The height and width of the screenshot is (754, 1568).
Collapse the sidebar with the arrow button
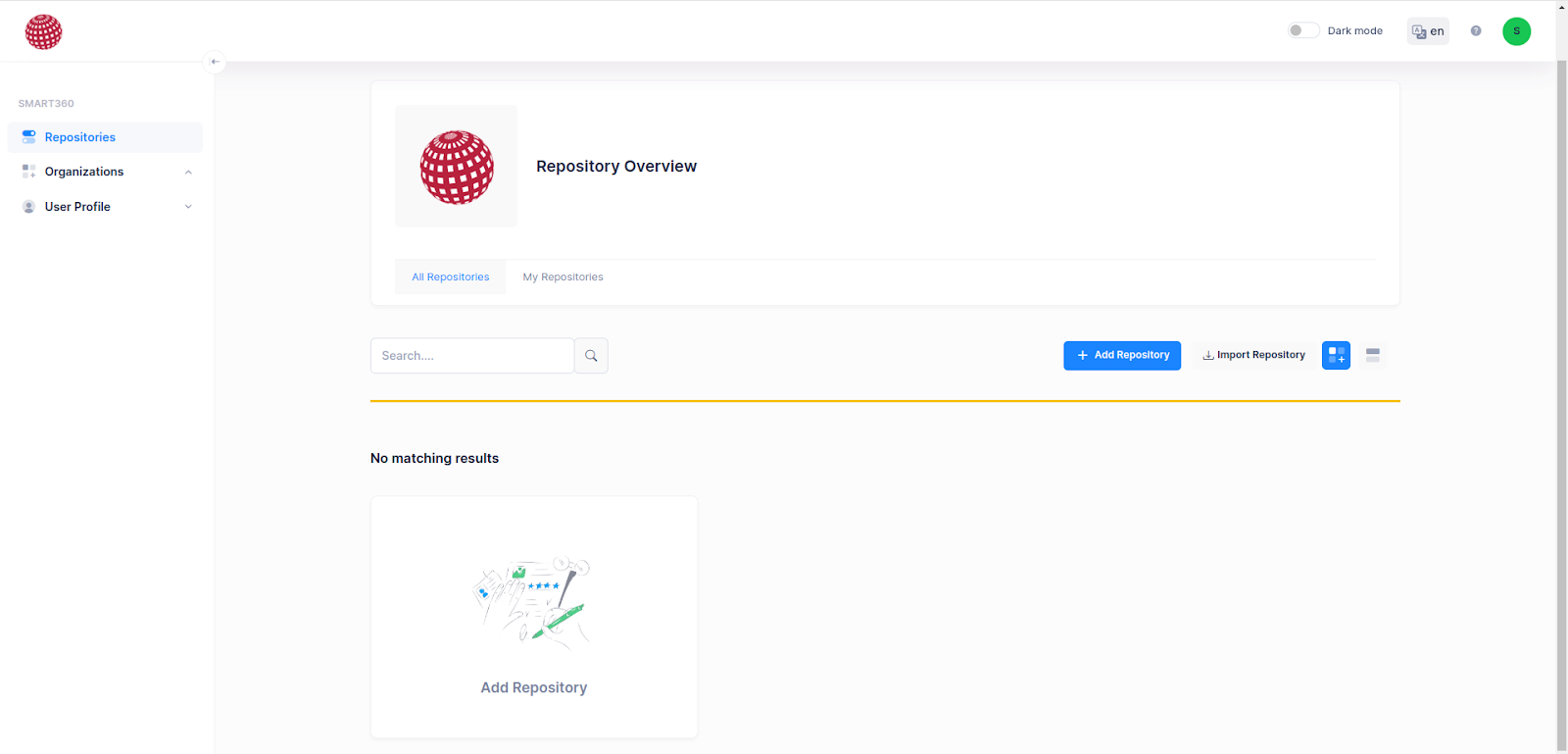tap(215, 62)
